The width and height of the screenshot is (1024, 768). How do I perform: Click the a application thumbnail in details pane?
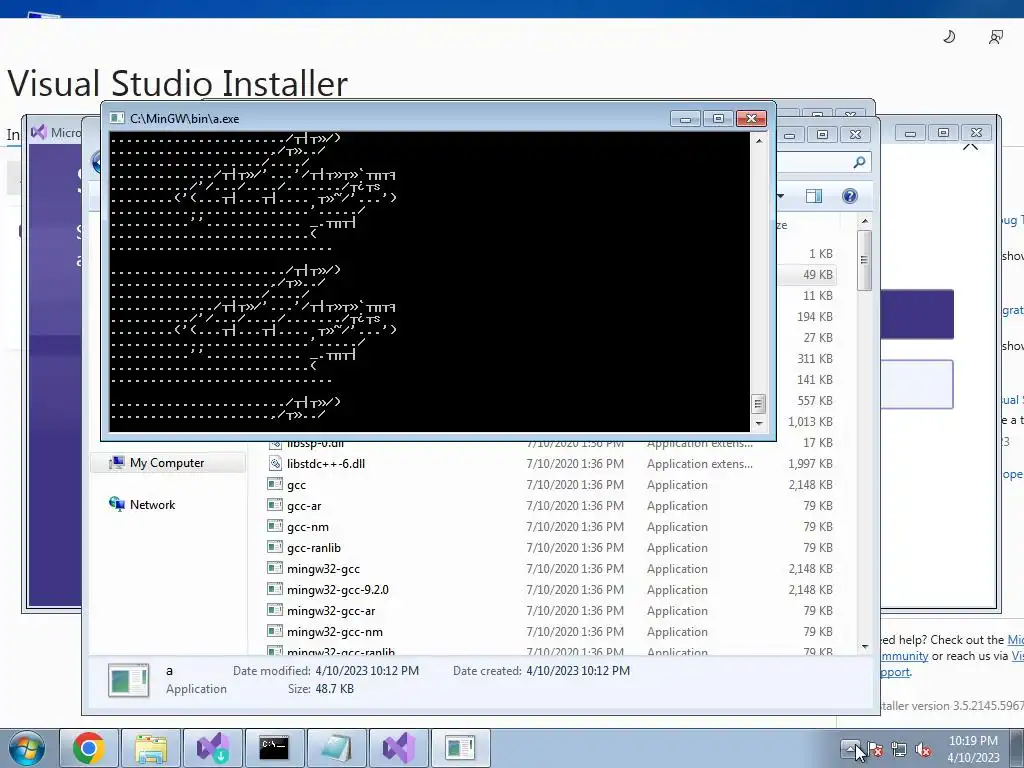(128, 679)
